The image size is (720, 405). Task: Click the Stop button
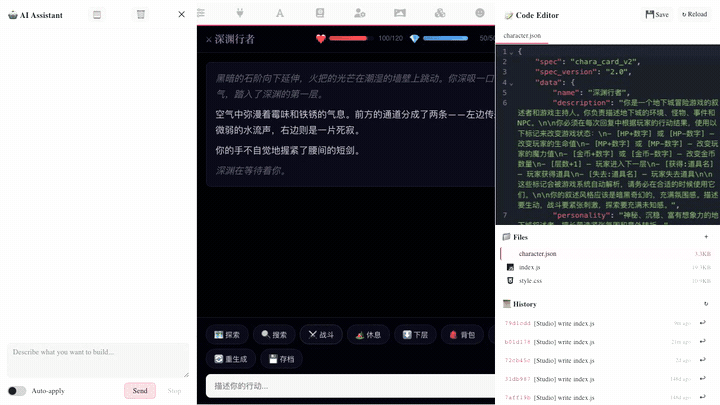pyautogui.click(x=174, y=391)
